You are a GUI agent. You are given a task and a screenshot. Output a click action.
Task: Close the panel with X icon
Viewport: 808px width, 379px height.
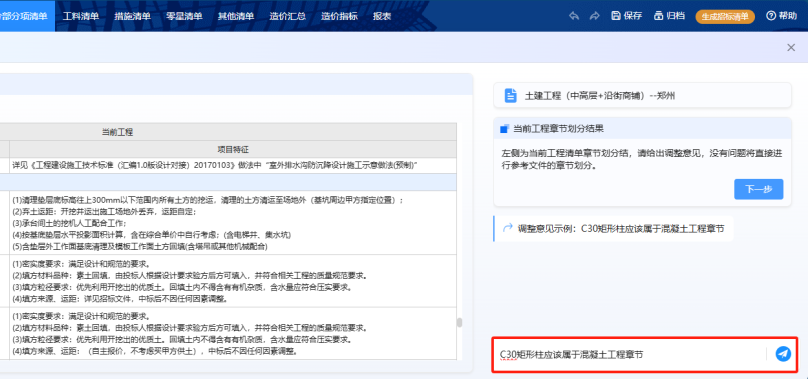(x=791, y=47)
